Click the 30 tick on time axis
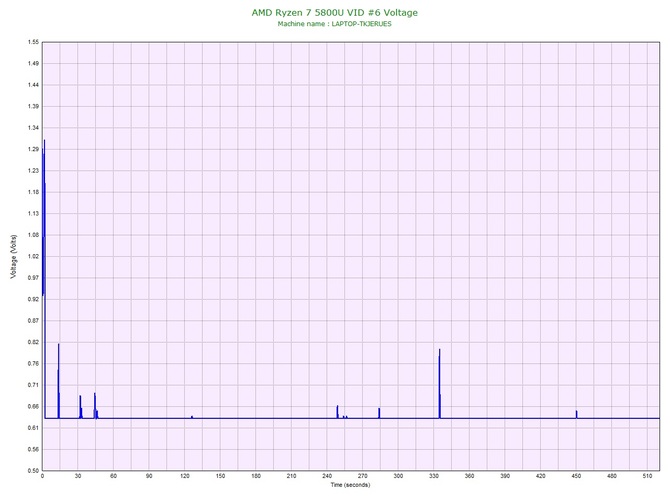670x502 pixels. pyautogui.click(x=78, y=476)
